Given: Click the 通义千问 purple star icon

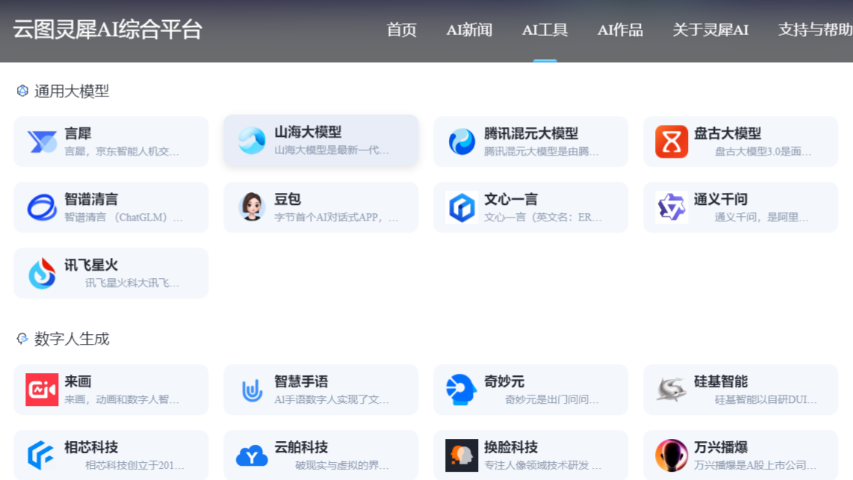Looking at the screenshot, I should point(671,207).
